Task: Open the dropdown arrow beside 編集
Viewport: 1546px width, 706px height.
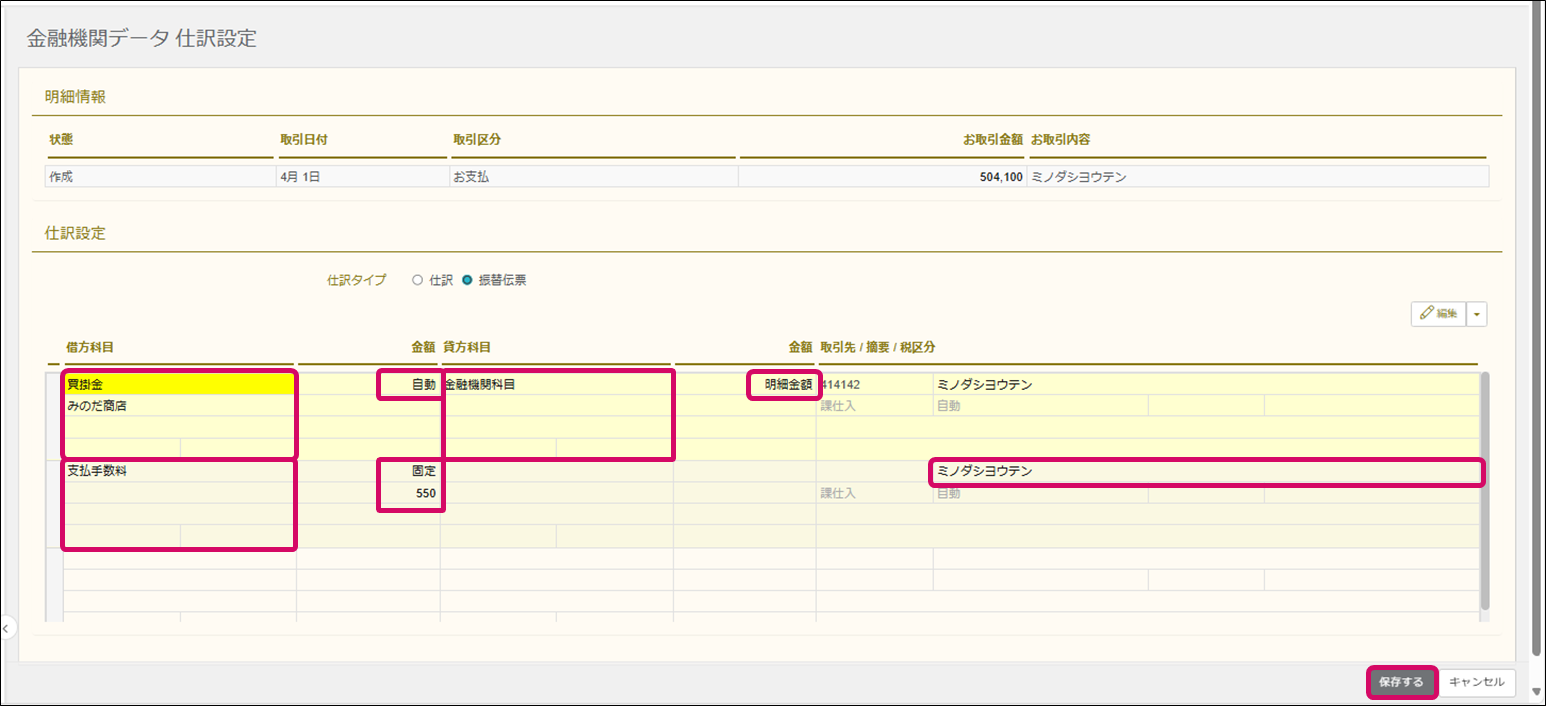Action: [x=1478, y=313]
